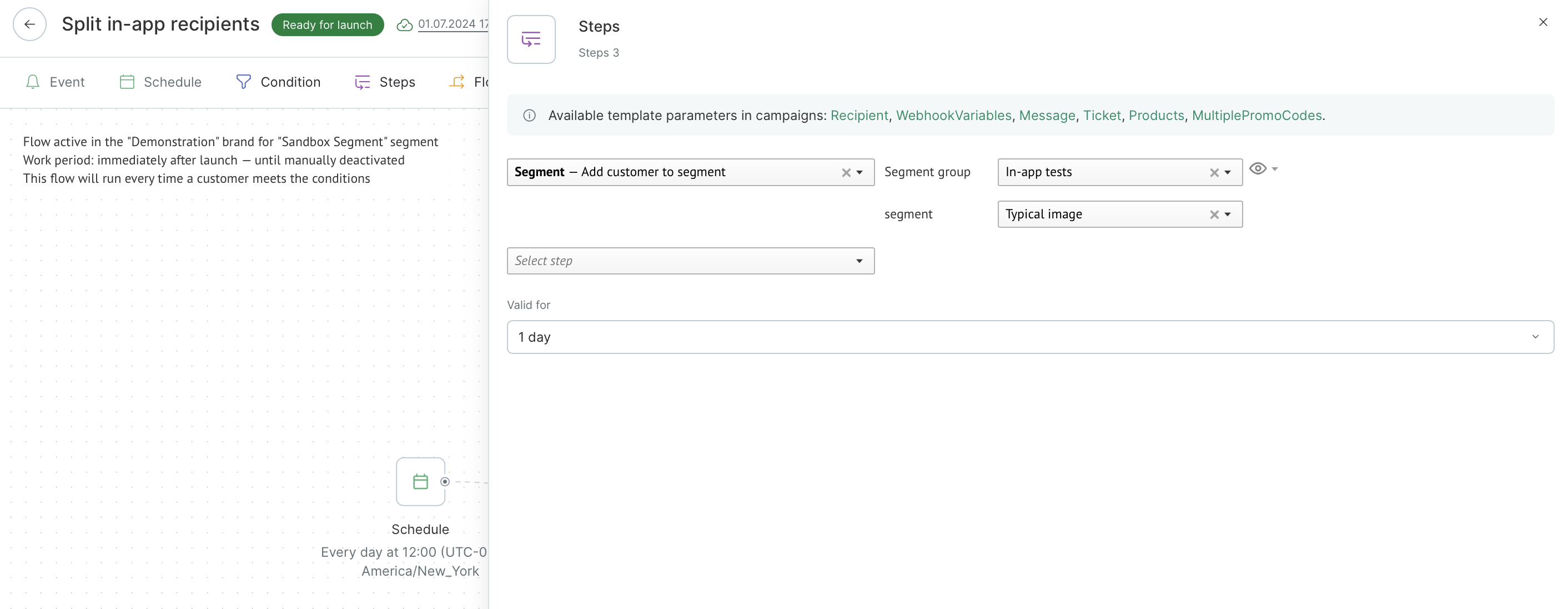Open the saved date 01.07.2024 link
1568x609 pixels.
453,24
